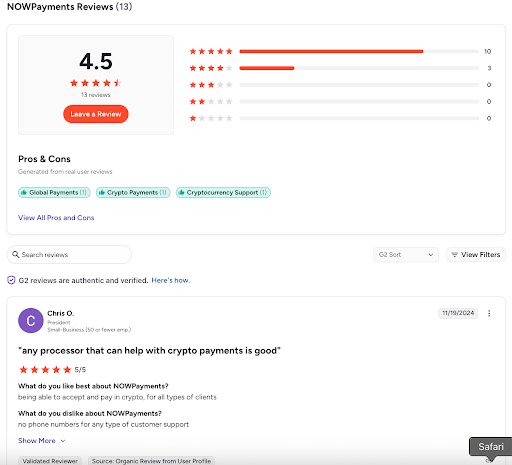The image size is (512, 465).
Task: Click Chris O. avatar
Action: [31, 321]
